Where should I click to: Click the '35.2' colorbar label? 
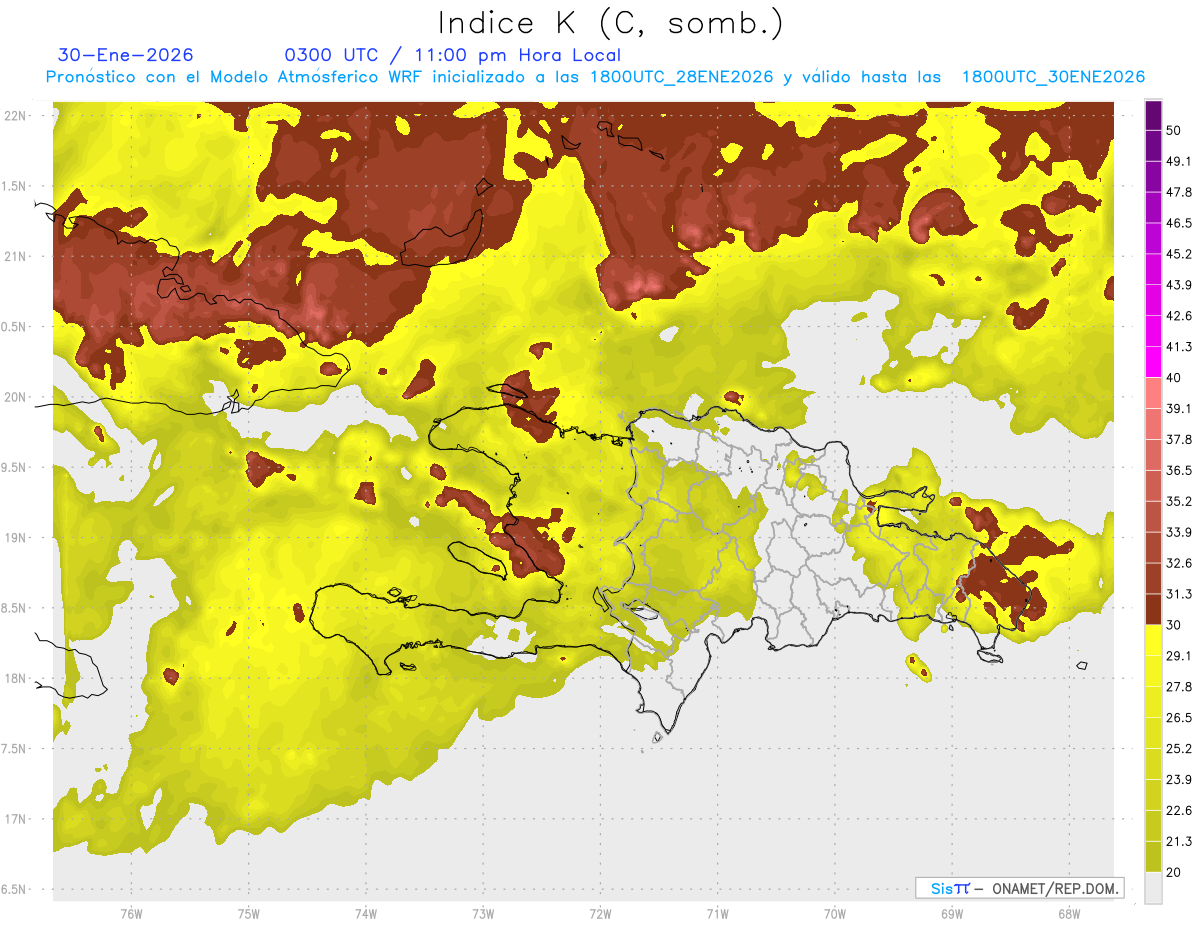coord(1179,501)
